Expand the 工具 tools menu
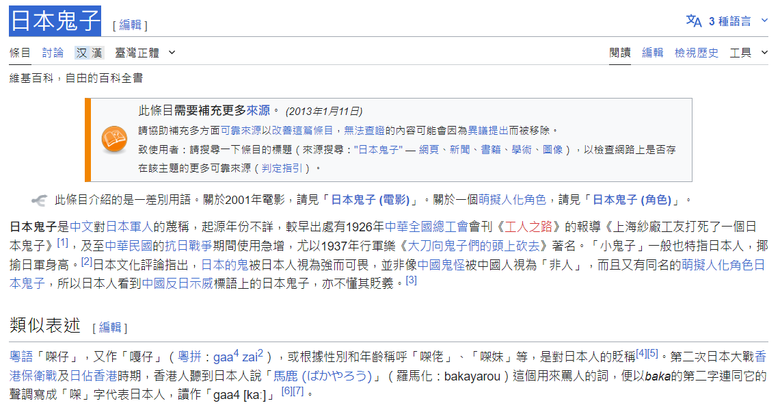780x412 pixels. tap(749, 53)
